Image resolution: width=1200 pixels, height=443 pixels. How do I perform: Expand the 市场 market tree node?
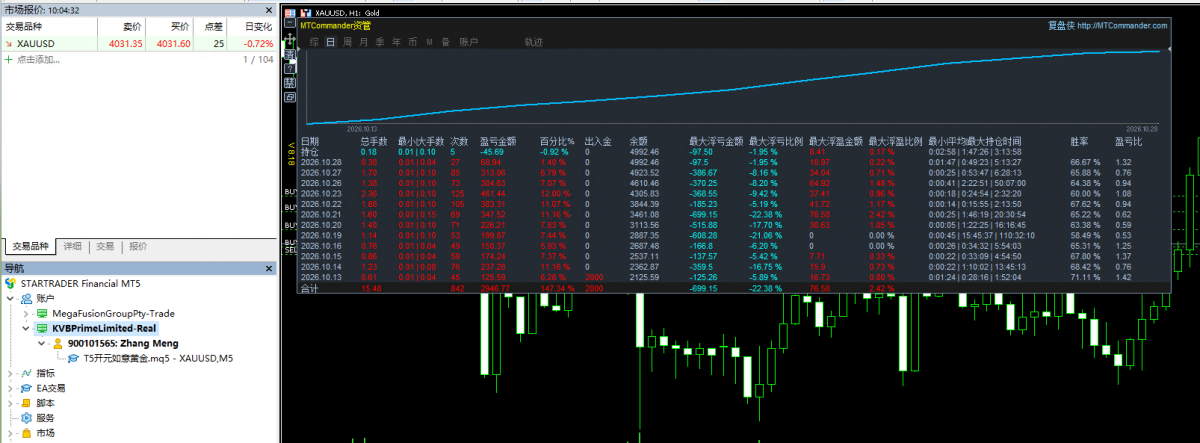click(x=10, y=433)
